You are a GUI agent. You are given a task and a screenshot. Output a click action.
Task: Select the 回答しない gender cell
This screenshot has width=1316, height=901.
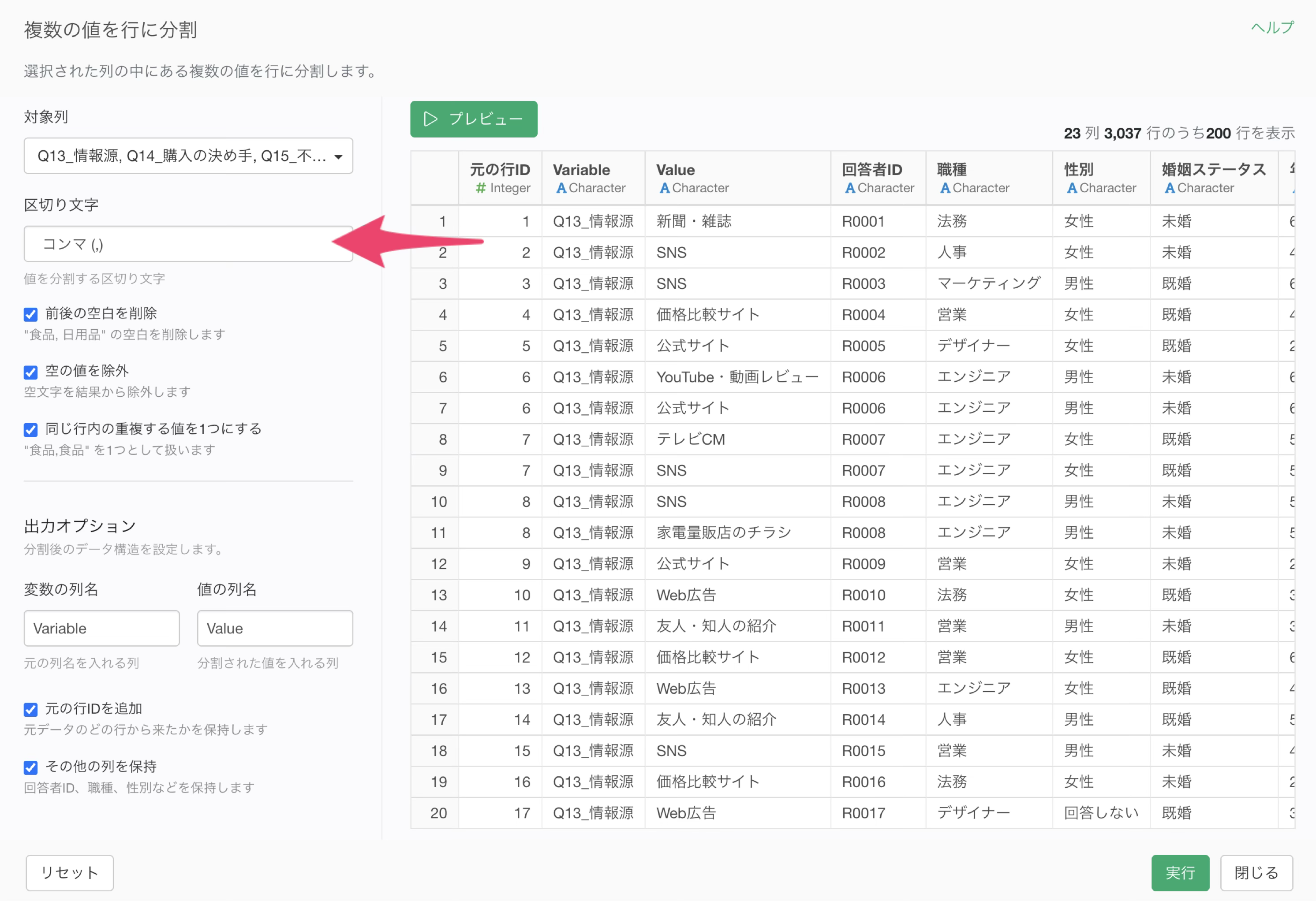(x=1101, y=813)
